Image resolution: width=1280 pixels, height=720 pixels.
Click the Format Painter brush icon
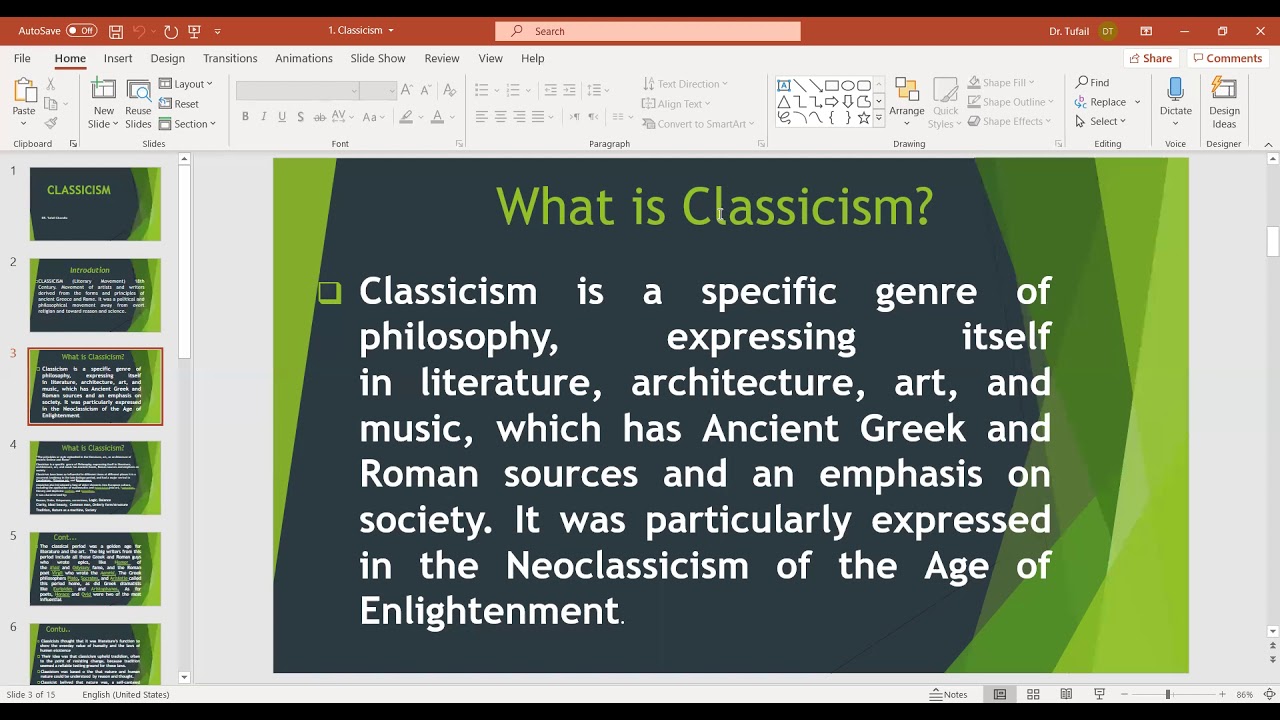(51, 123)
